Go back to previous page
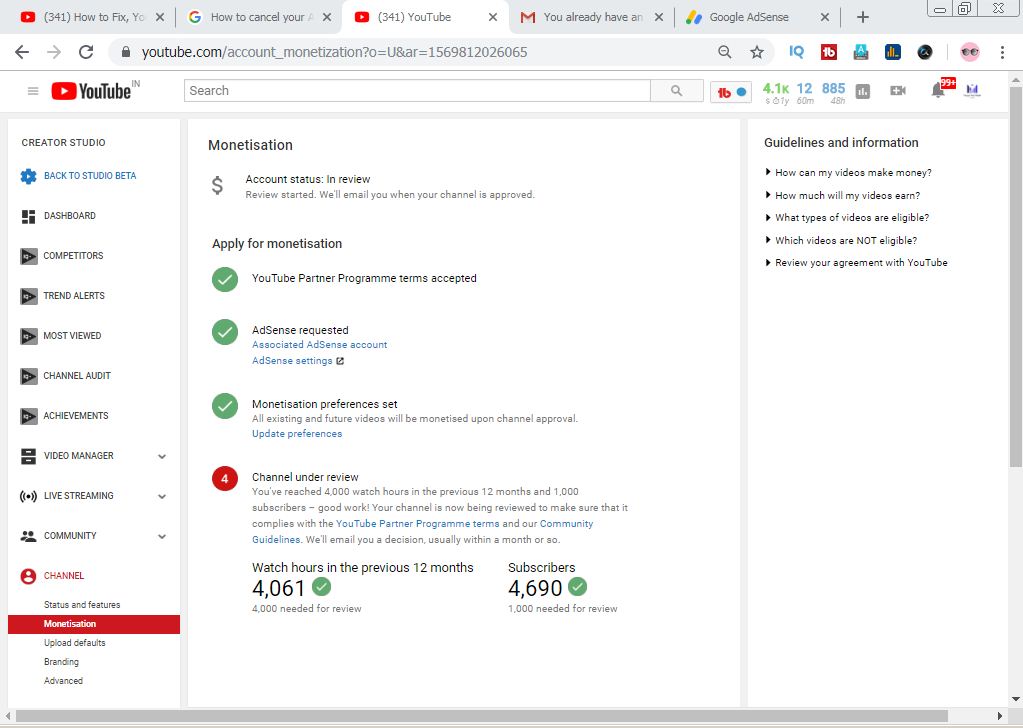The width and height of the screenshot is (1023, 728). tap(22, 52)
